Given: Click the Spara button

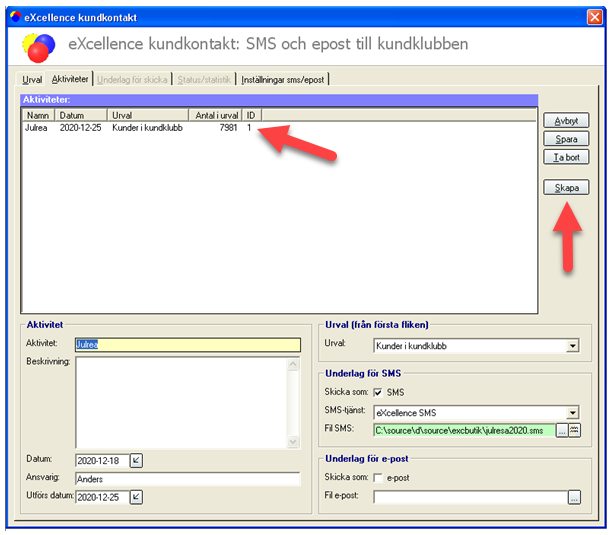Looking at the screenshot, I should [566, 139].
